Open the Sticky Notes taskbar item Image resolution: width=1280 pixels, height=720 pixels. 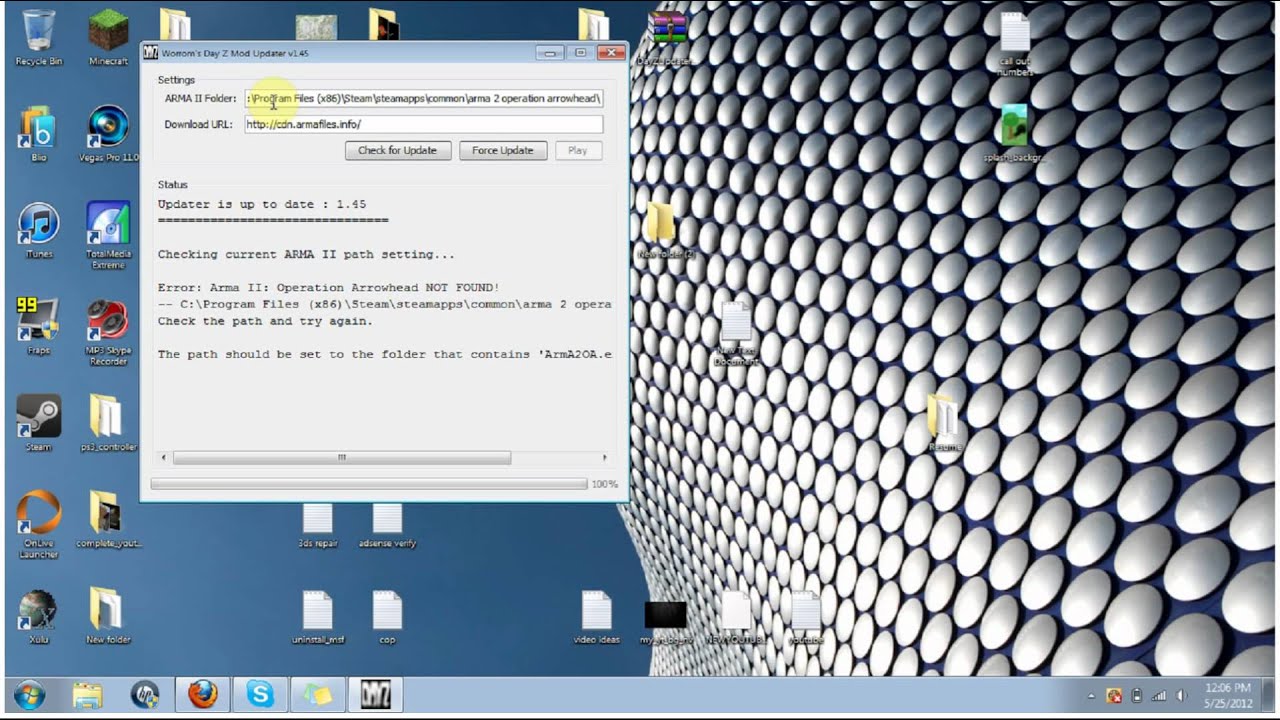(x=318, y=694)
